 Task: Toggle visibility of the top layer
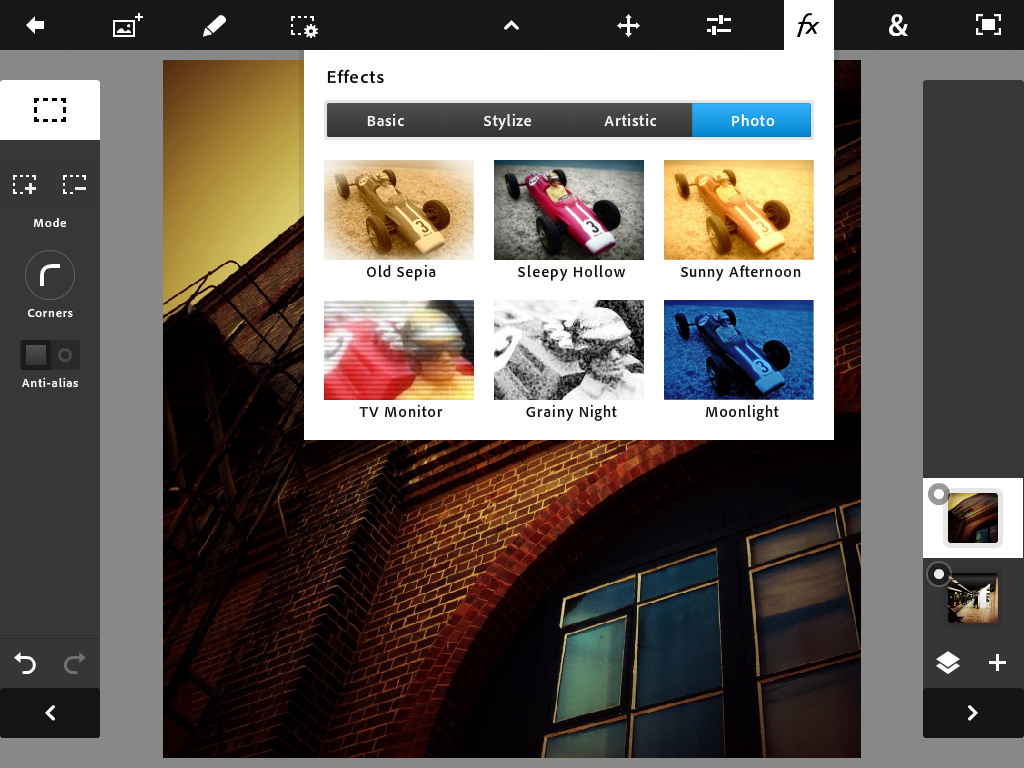click(938, 494)
